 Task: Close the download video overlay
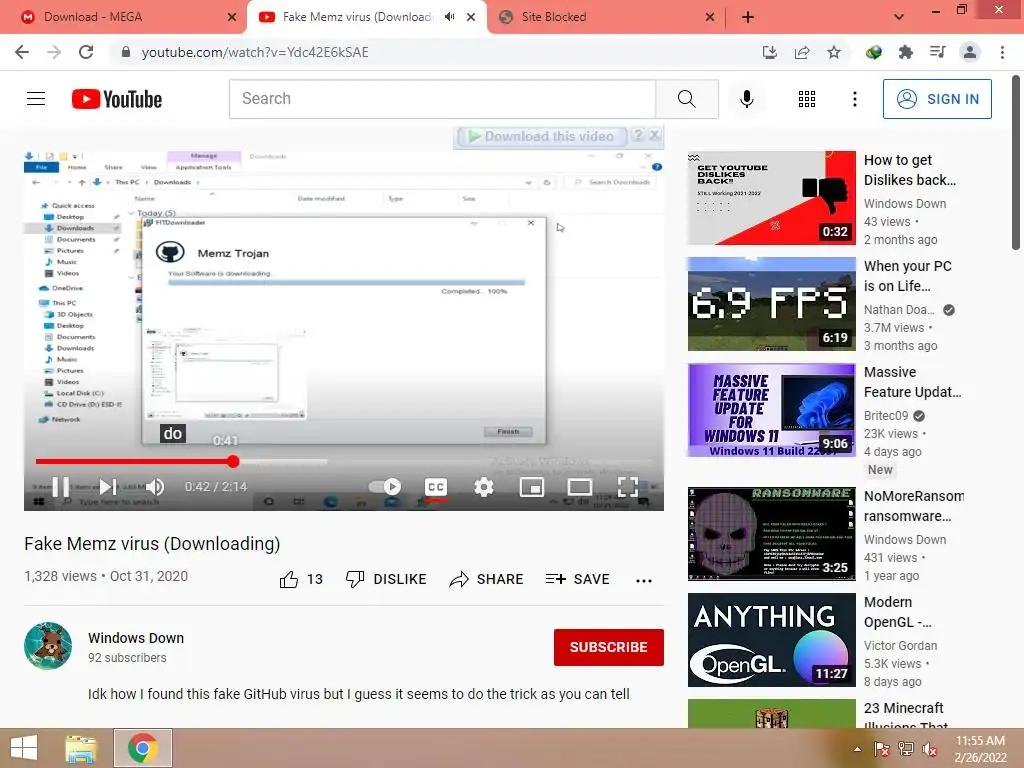pyautogui.click(x=655, y=135)
